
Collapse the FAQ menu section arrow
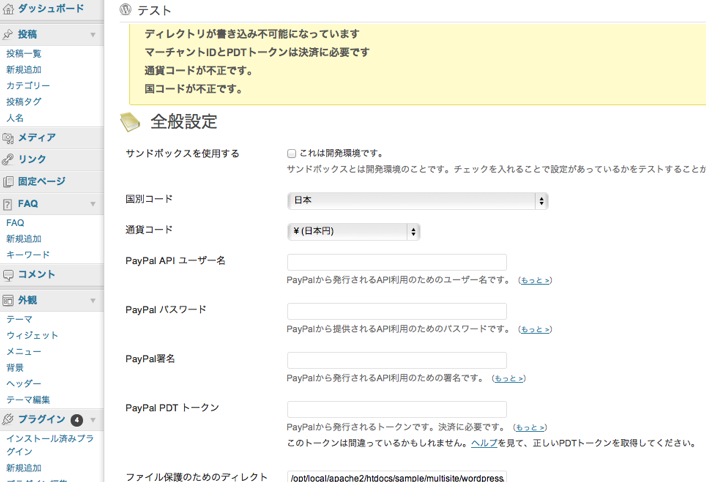pyautogui.click(x=93, y=204)
